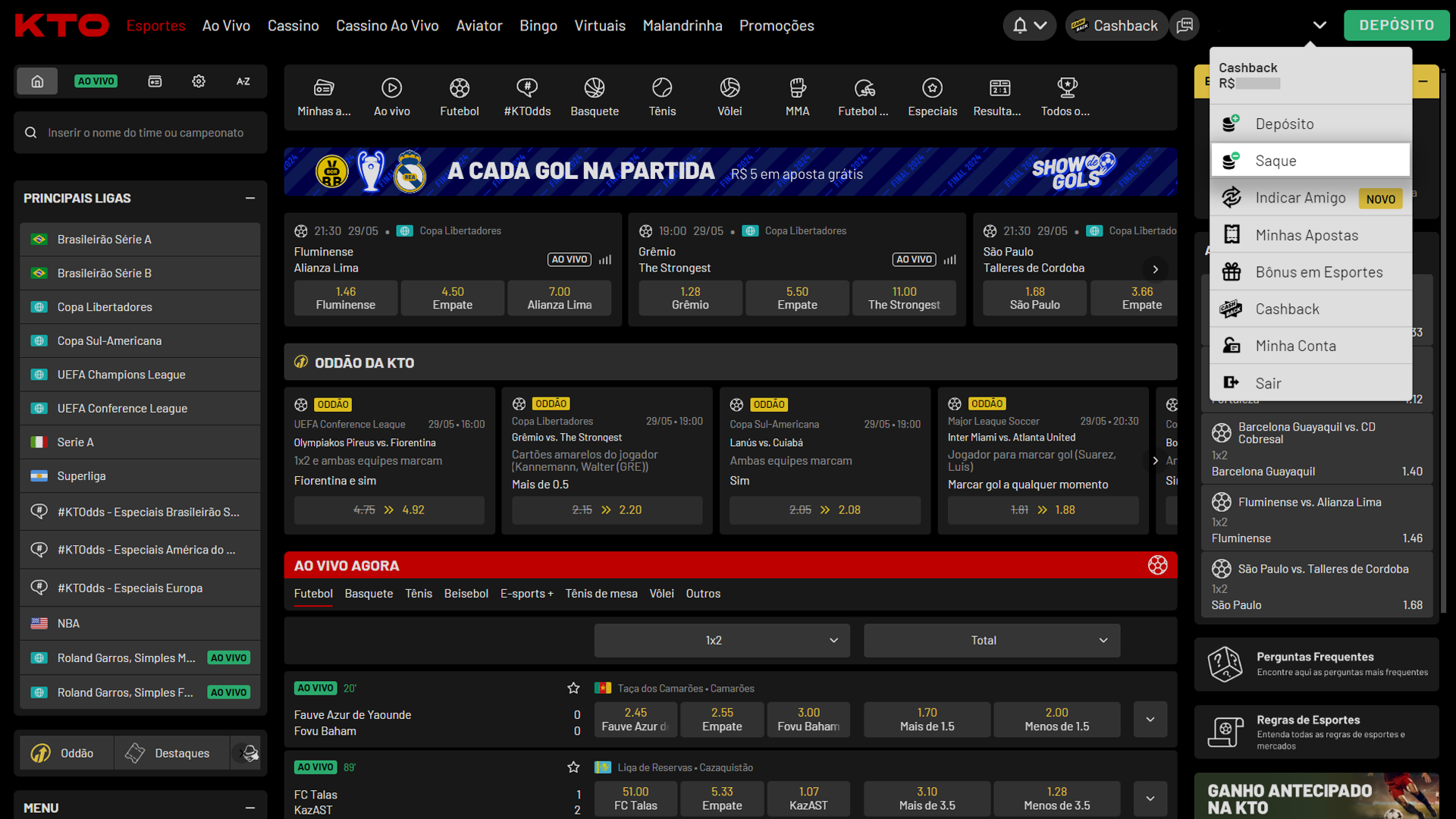Open Bônus em Esportes menu entry

[x=1311, y=272]
